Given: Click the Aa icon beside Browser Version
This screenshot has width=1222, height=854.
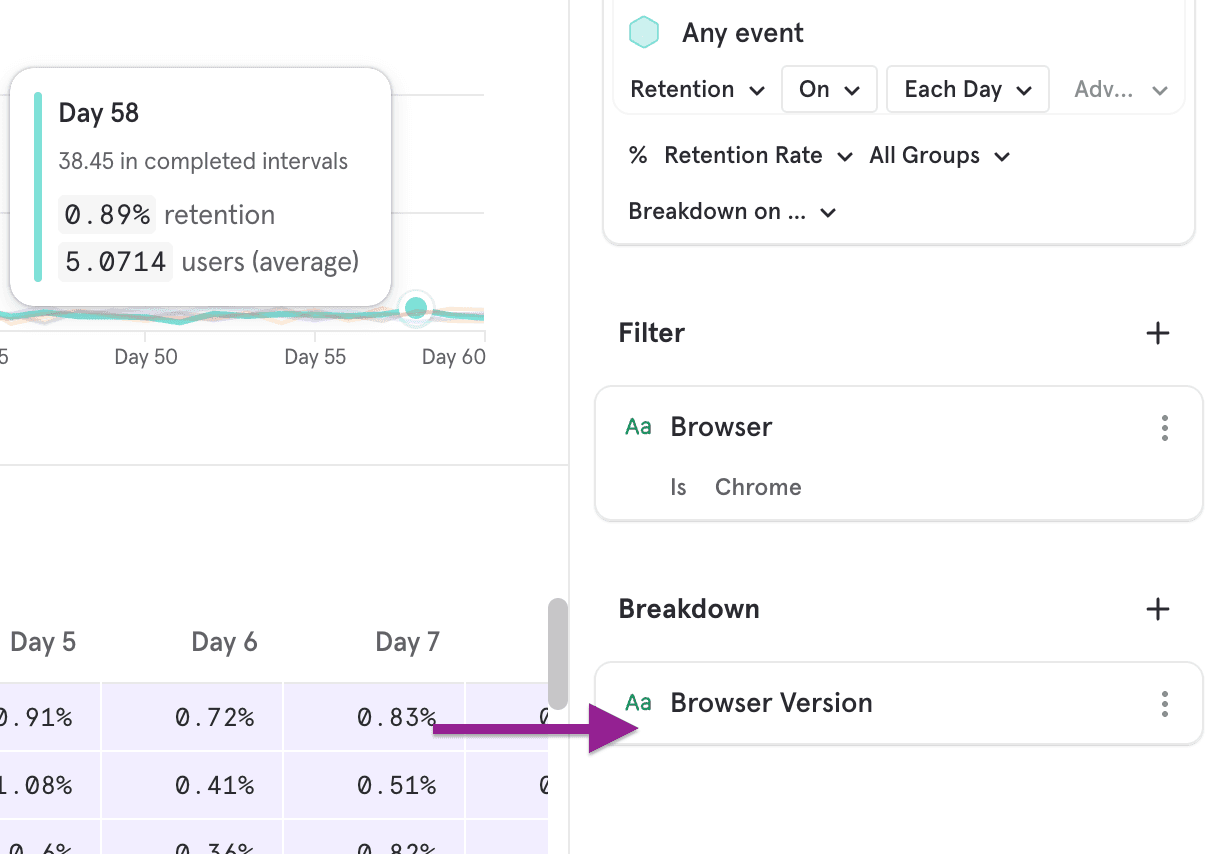Looking at the screenshot, I should [638, 703].
